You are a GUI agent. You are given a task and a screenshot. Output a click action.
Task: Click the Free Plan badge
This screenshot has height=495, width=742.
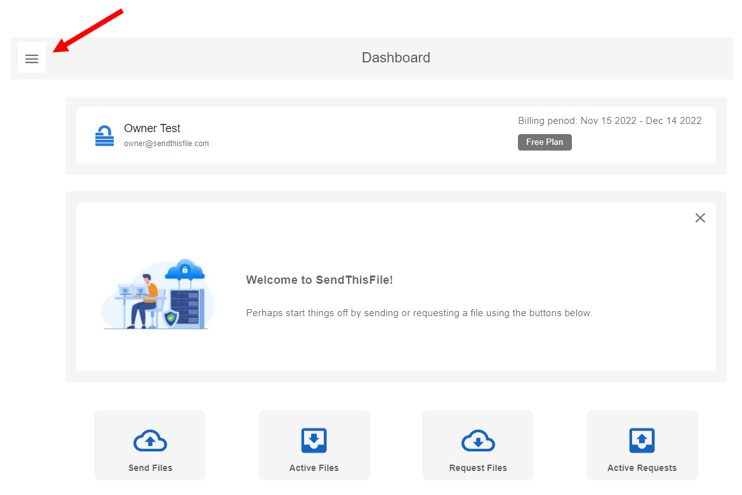[x=545, y=142]
